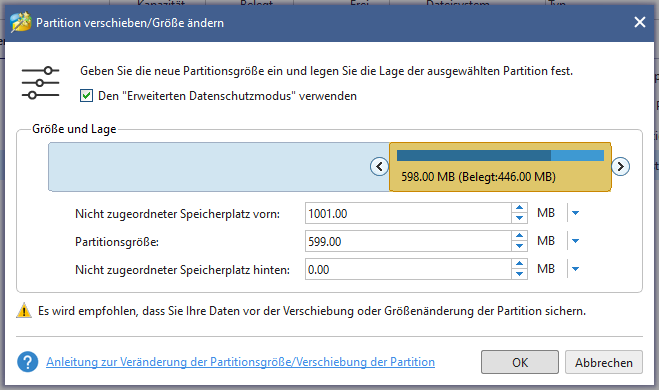Click the dark blue used-space bar

tap(474, 155)
